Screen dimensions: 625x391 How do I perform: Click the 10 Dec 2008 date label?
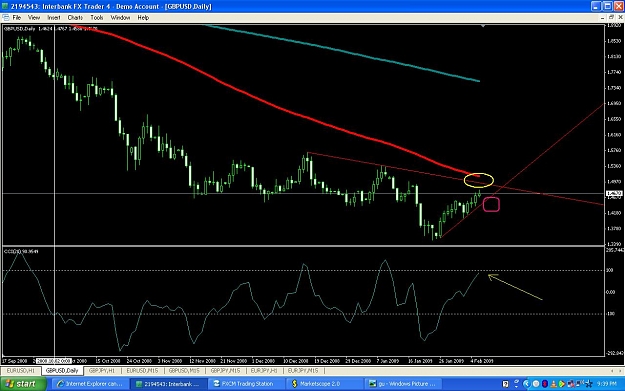pos(296,361)
